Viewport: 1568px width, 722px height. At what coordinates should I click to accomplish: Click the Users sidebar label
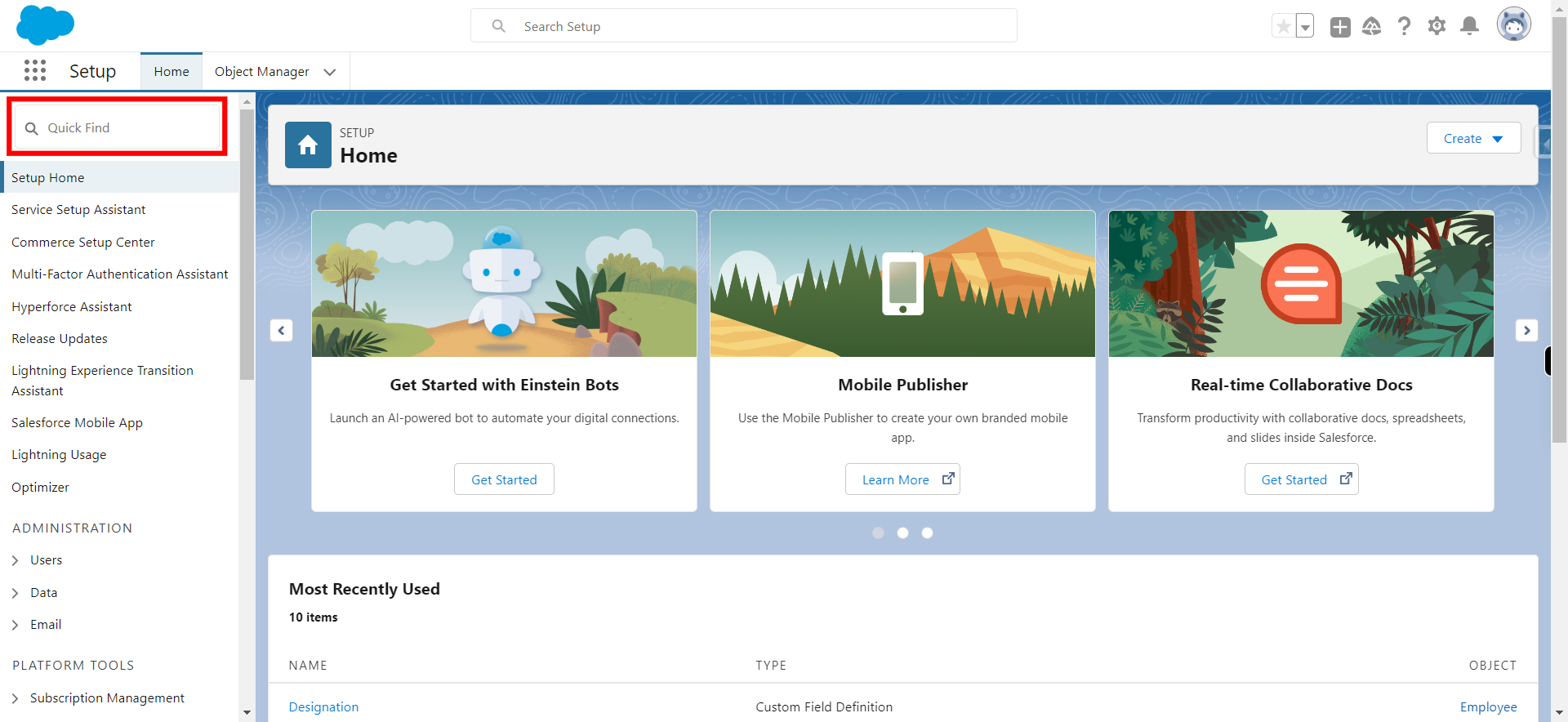pyautogui.click(x=46, y=560)
